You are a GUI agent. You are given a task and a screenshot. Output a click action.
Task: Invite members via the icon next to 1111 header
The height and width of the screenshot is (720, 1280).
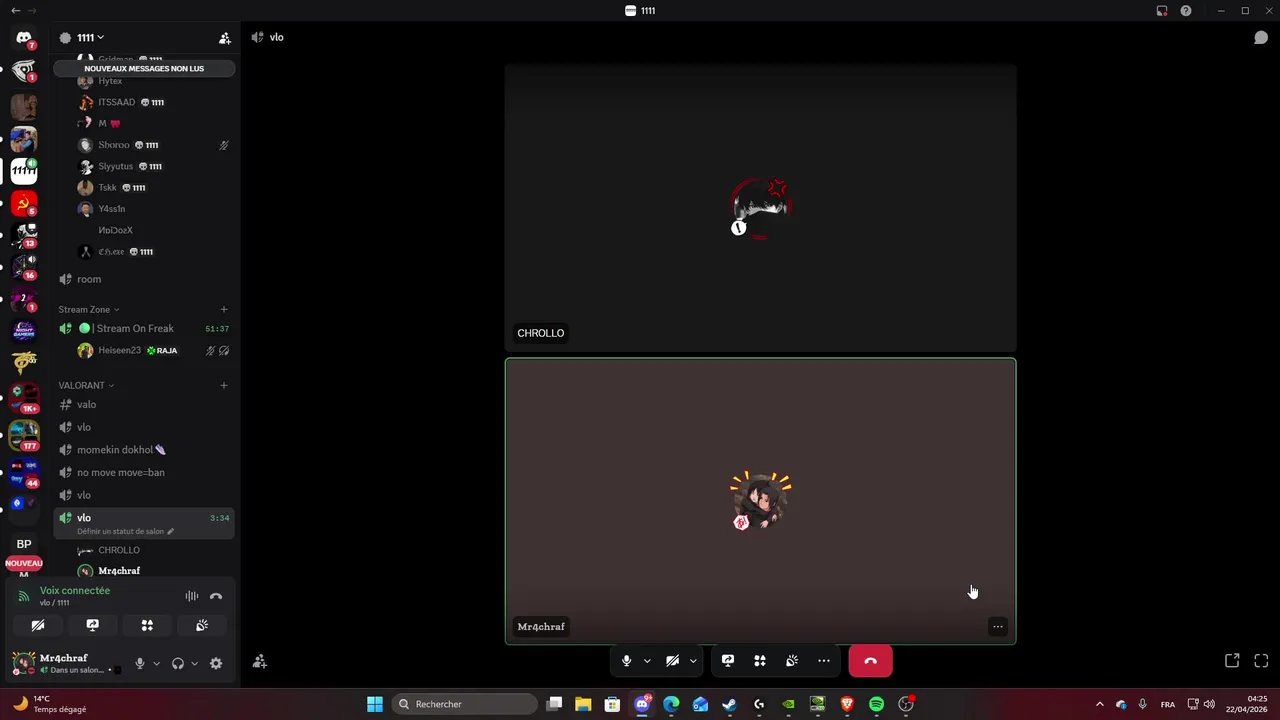[225, 38]
